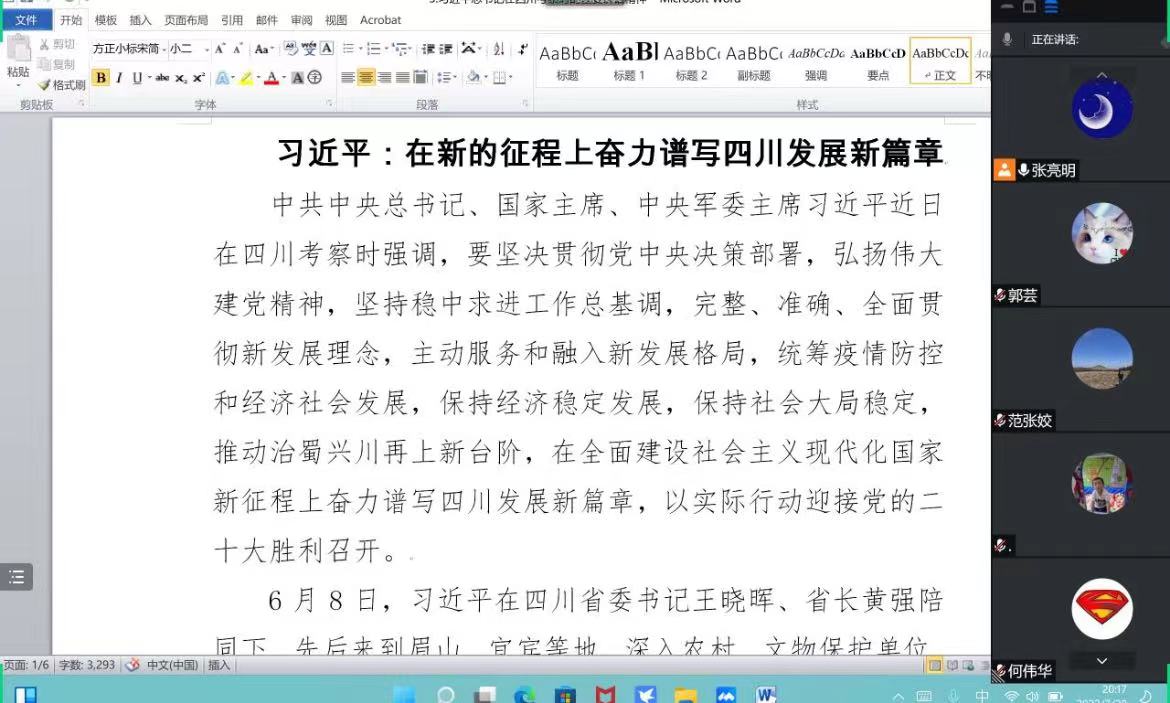Apply the 标题 1 heading style

point(629,61)
